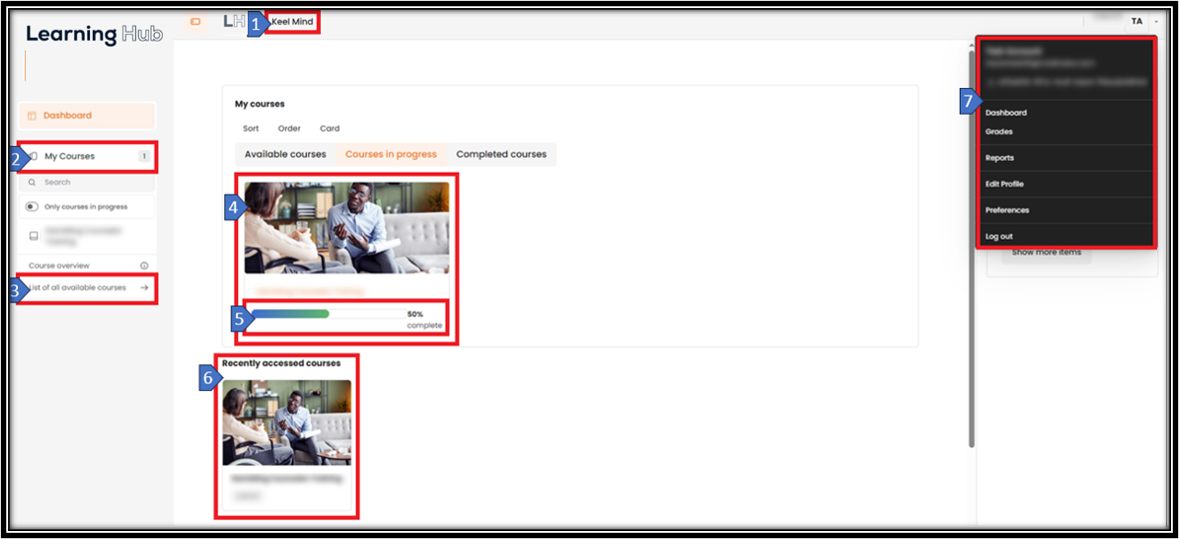The height and width of the screenshot is (539, 1179).
Task: Click the 50% course progress bar
Action: [328, 313]
